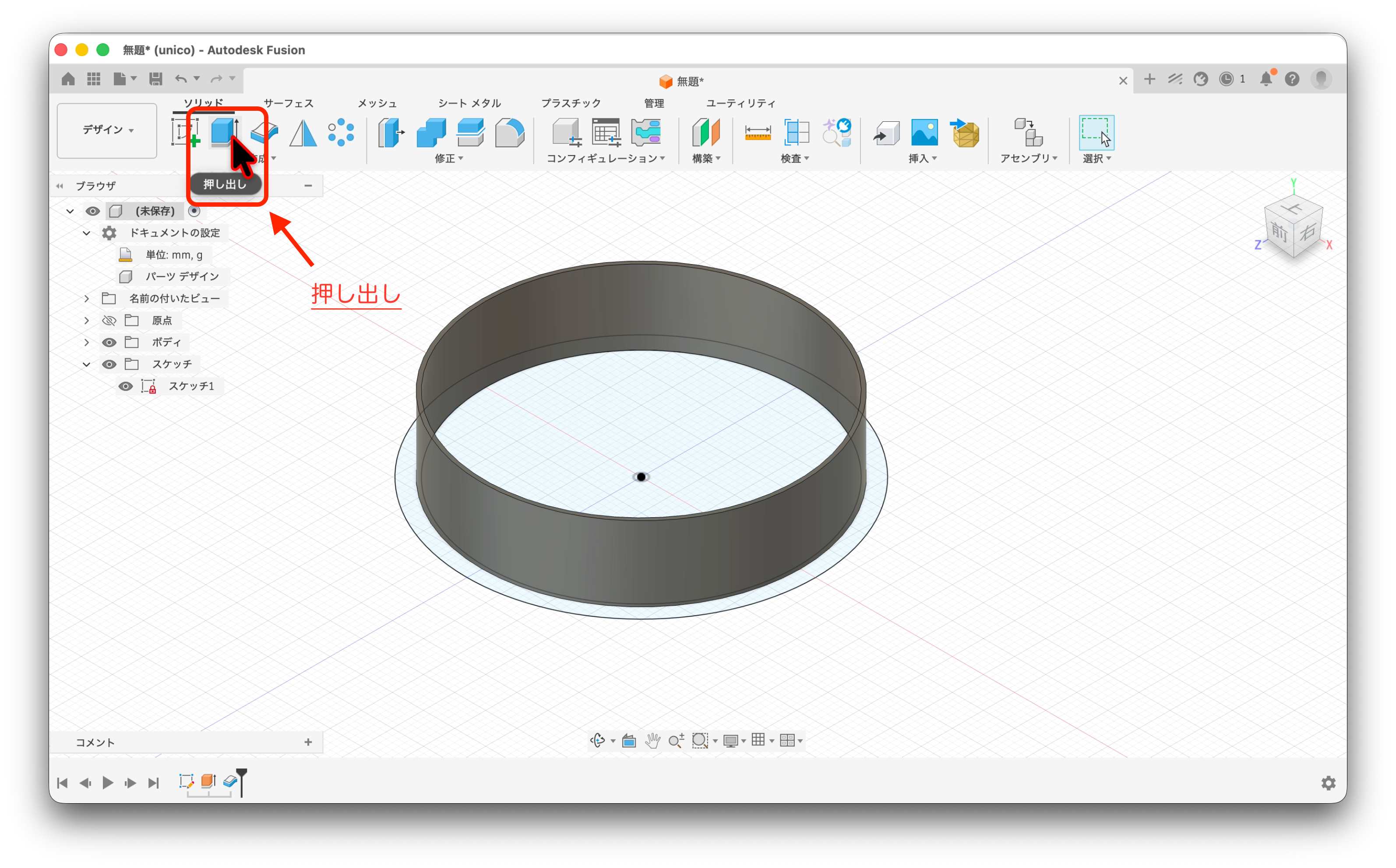This screenshot has height=868, width=1396.
Task: Select the Measure ruler tool
Action: 758,133
